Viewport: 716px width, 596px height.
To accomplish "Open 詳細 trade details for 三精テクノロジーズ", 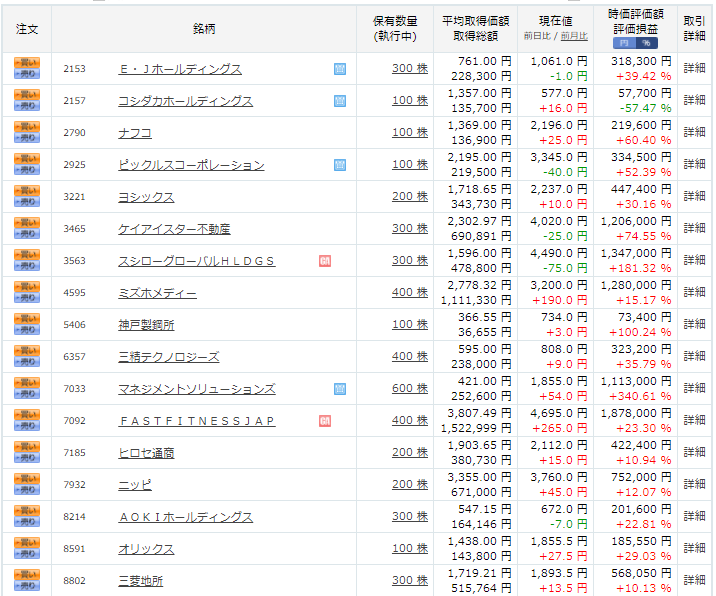I will coord(695,356).
